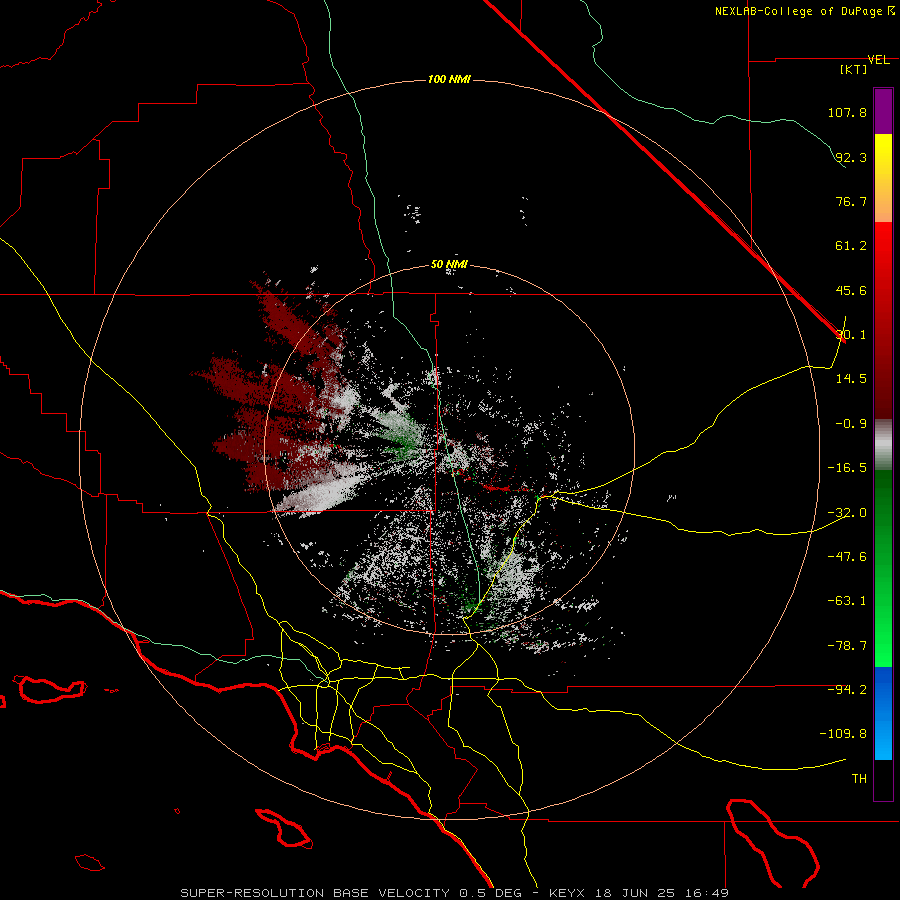This screenshot has width=900, height=900.
Task: Click the Super-Resolution Base Velocity caption
Action: [455, 893]
